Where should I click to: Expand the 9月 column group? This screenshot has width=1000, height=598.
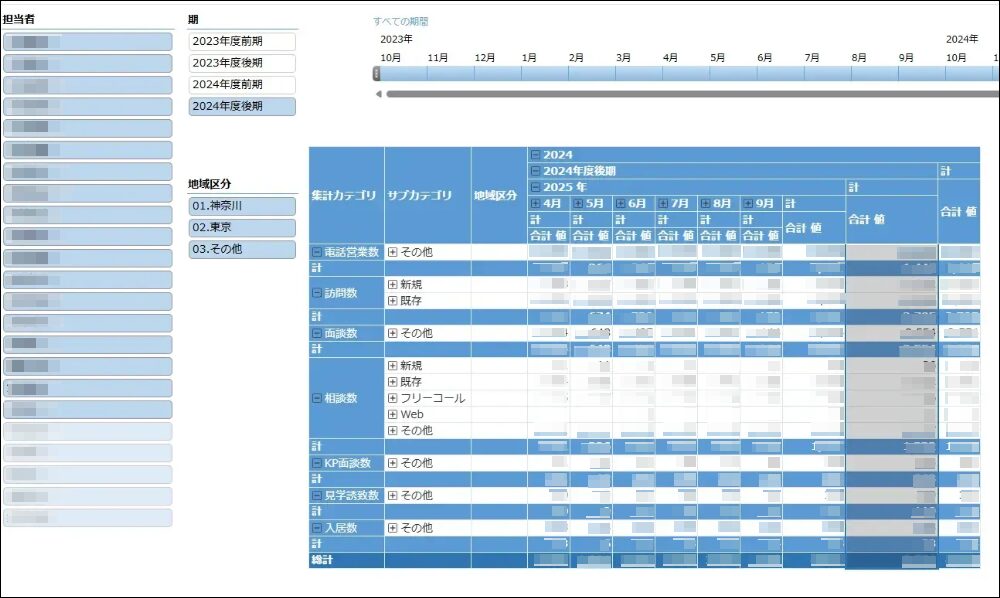[x=746, y=201]
